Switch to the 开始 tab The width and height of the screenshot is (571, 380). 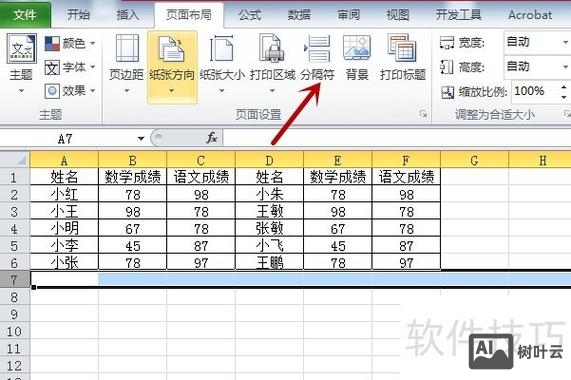pos(79,15)
